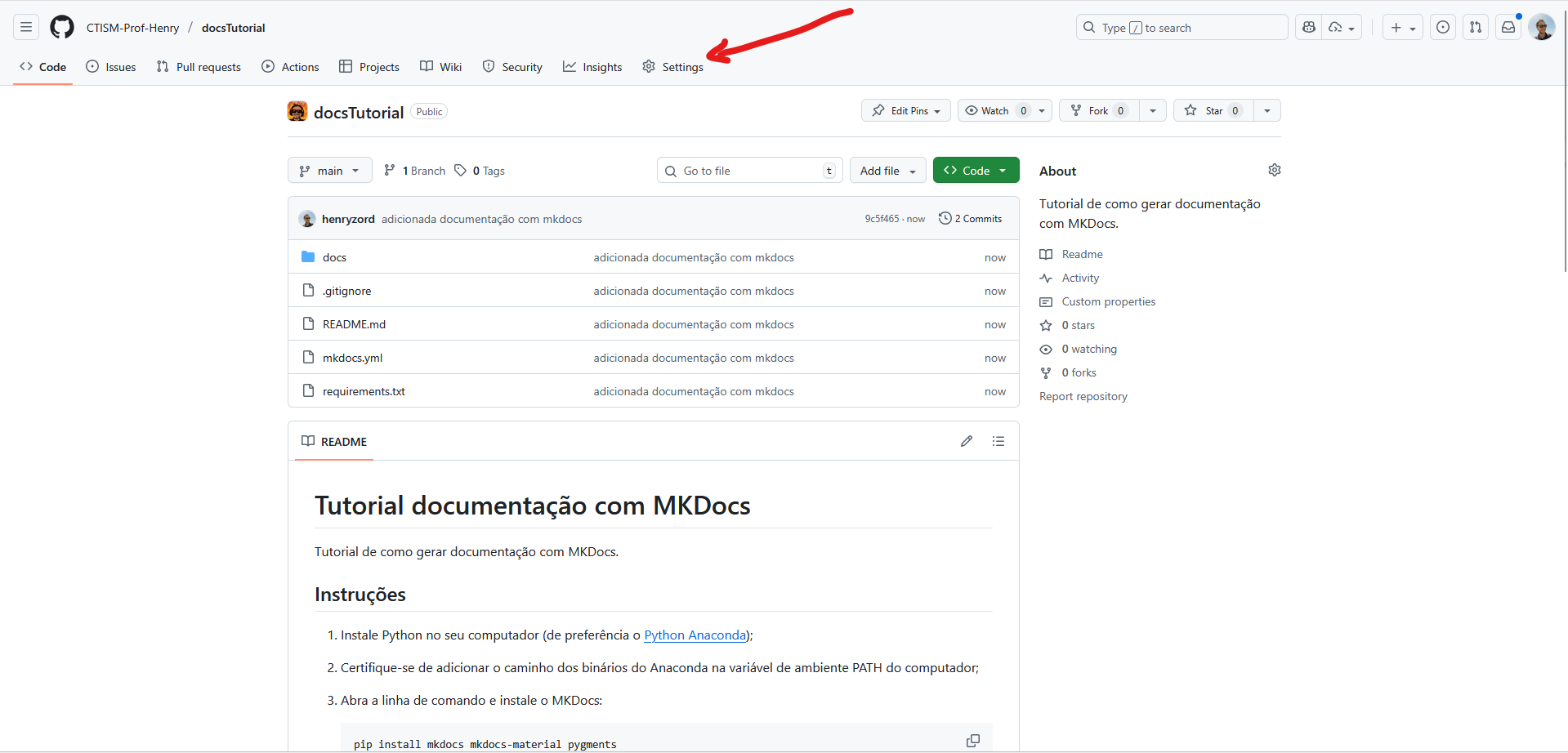Click the Go to file search field
Screen dimensions: 1568x753
[x=749, y=171]
